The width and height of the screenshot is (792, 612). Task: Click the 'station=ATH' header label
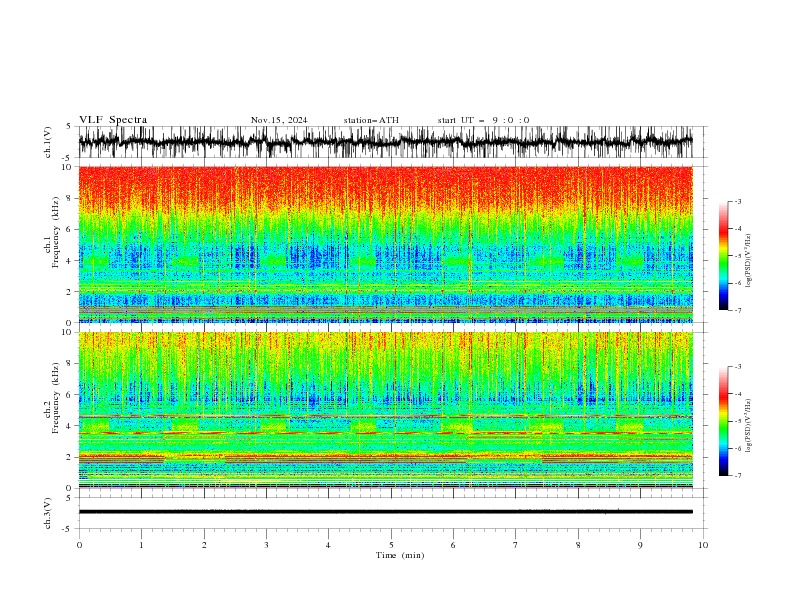pyautogui.click(x=371, y=120)
